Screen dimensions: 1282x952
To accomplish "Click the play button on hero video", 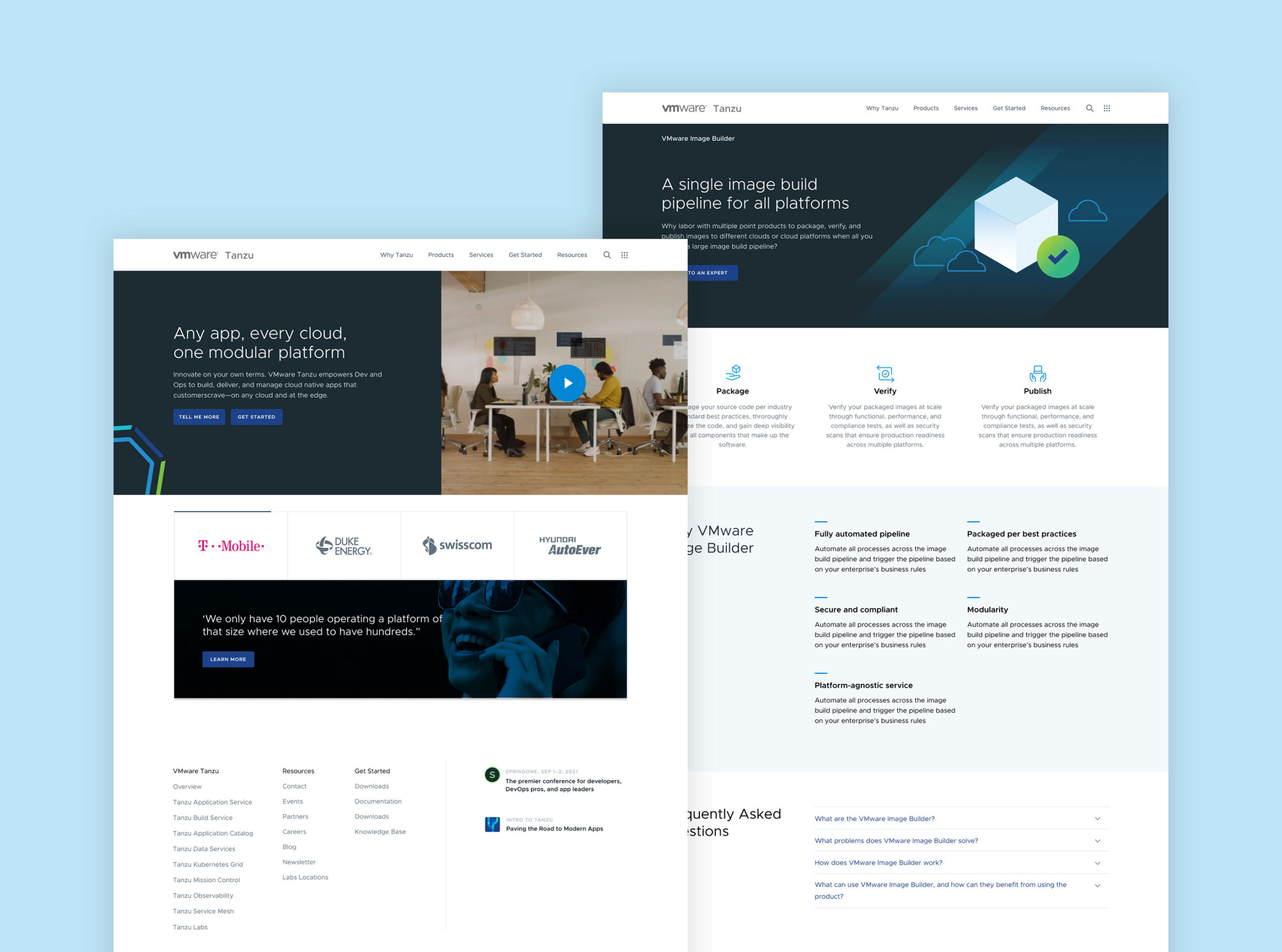I will [x=566, y=386].
